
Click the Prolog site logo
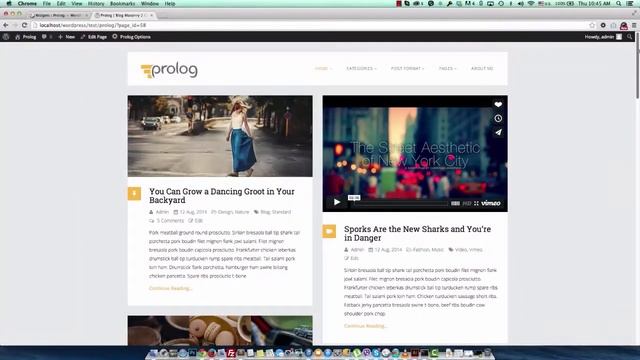click(x=169, y=70)
